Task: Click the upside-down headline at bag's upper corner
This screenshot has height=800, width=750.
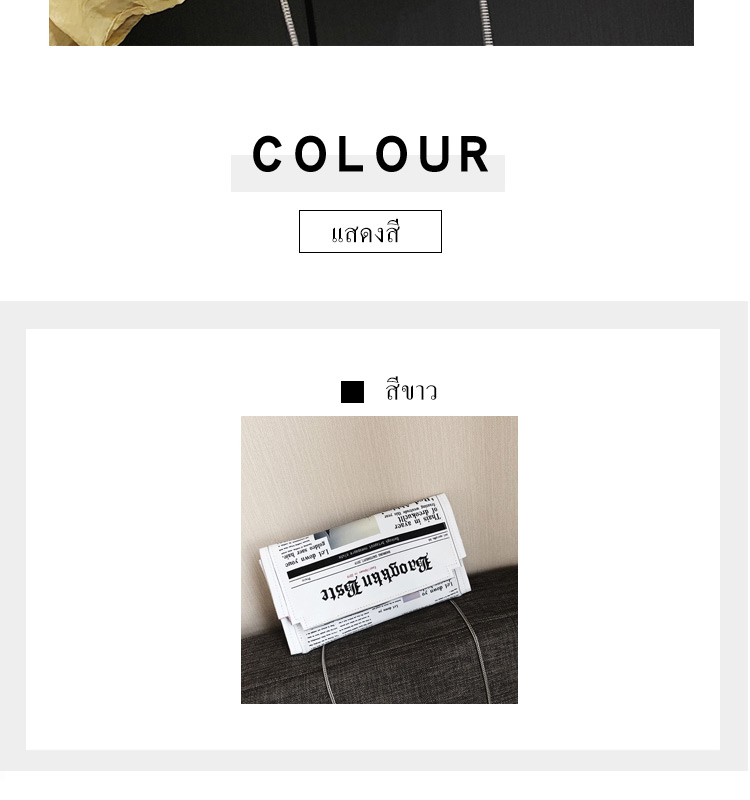Action: click(415, 515)
